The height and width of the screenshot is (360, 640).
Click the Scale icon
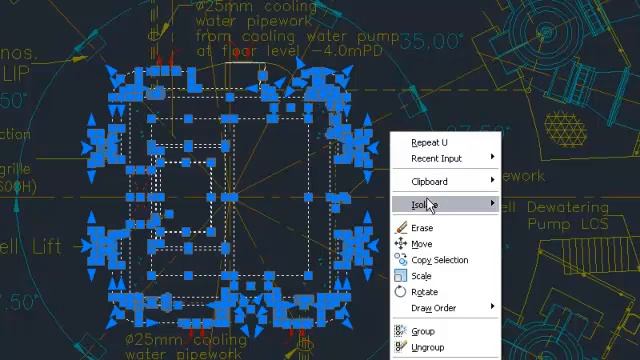401,276
